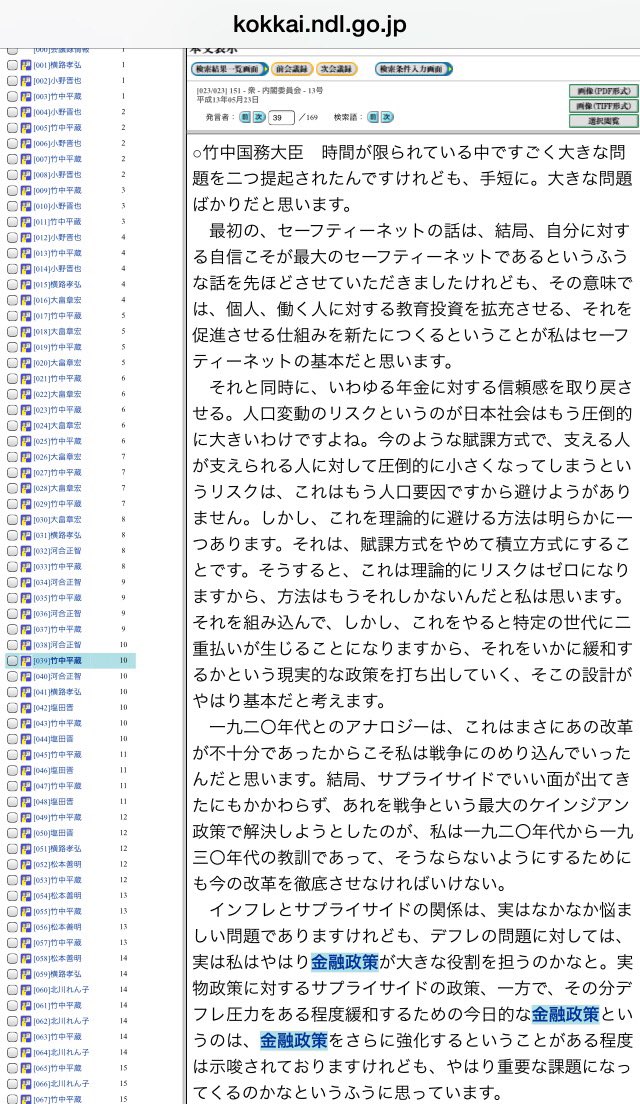Image resolution: width=640 pixels, height=1104 pixels.
Task: Check the box for [016]大畠章宏
Action: click(x=13, y=300)
